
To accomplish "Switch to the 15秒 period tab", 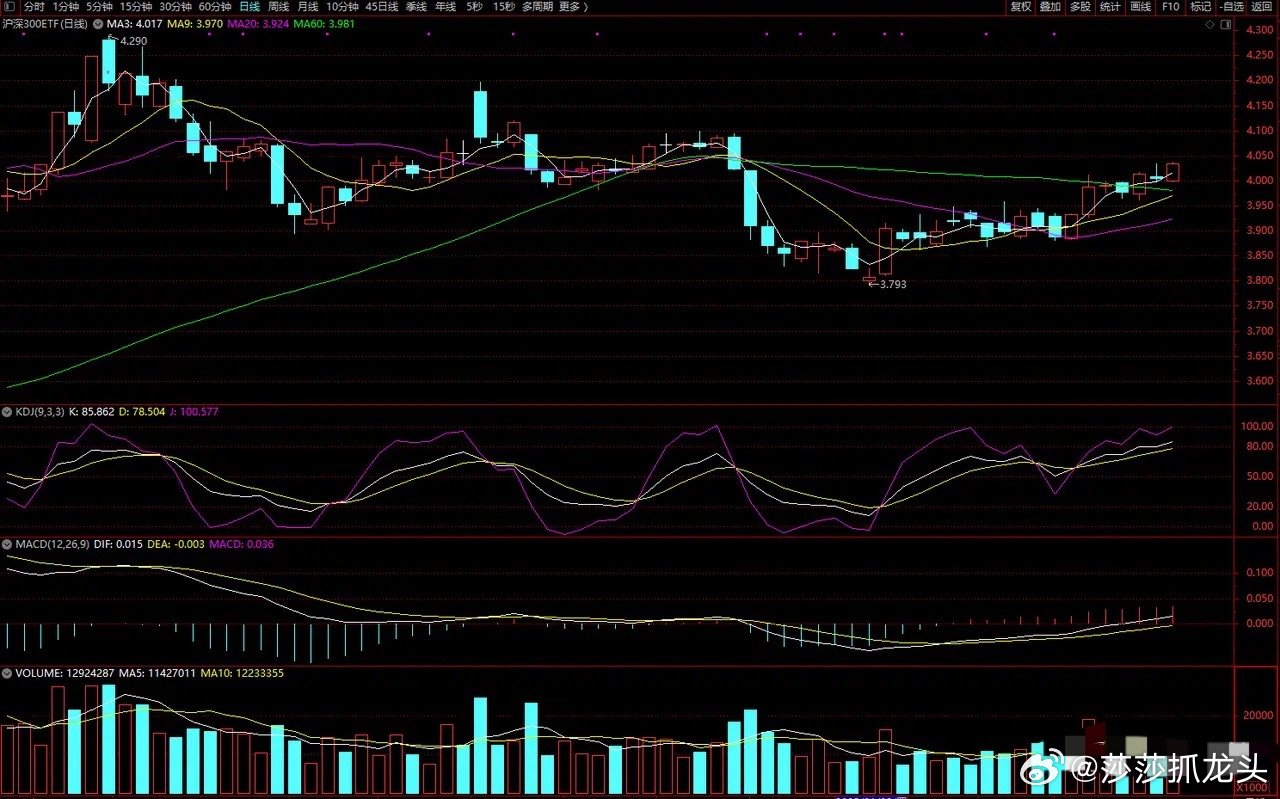I will [x=503, y=6].
